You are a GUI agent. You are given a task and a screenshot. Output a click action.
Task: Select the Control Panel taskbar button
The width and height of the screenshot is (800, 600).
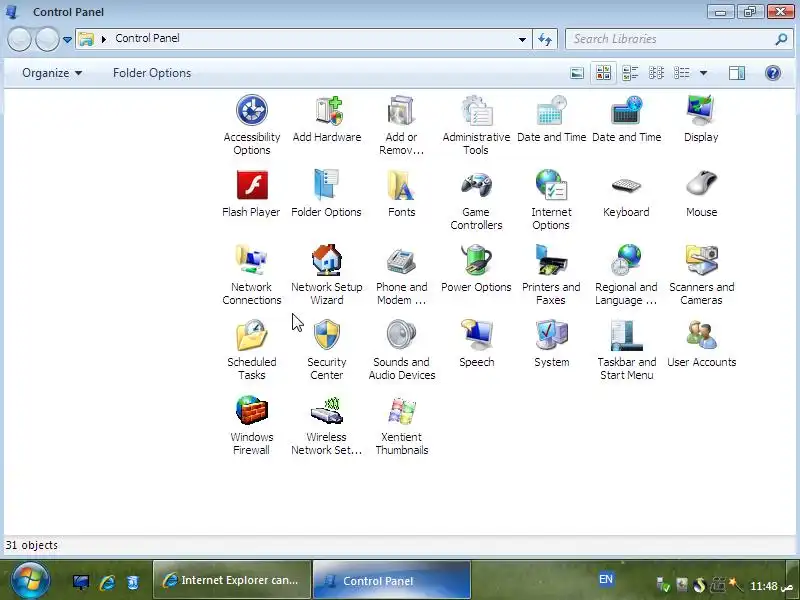pos(392,580)
